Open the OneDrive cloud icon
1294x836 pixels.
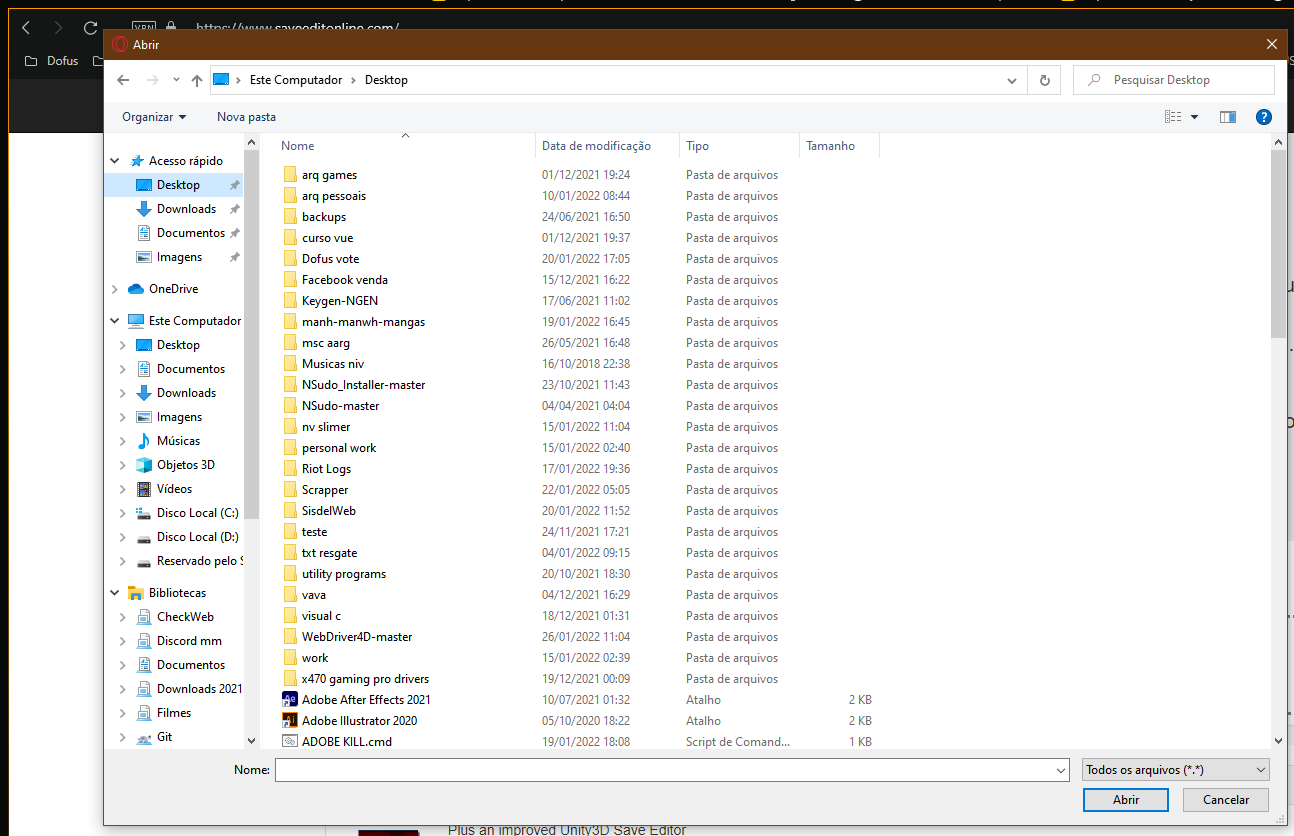(x=136, y=289)
